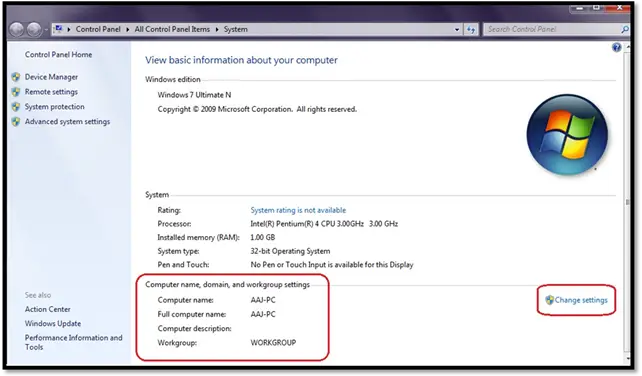642x376 pixels.
Task: Click scrollbar down arrow at bottom
Action: click(x=627, y=358)
